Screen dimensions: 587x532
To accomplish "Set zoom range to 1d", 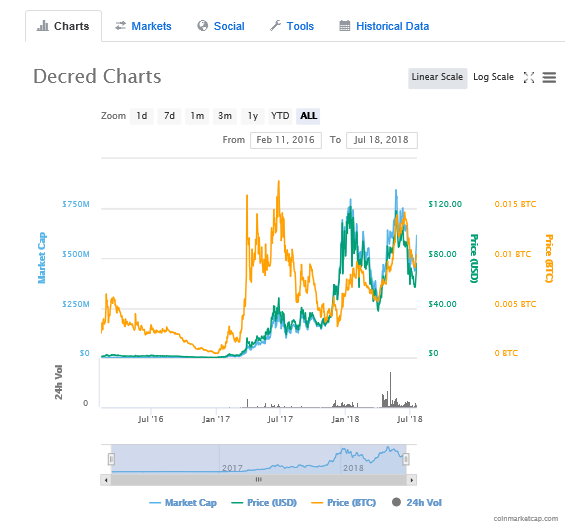I will (x=142, y=116).
